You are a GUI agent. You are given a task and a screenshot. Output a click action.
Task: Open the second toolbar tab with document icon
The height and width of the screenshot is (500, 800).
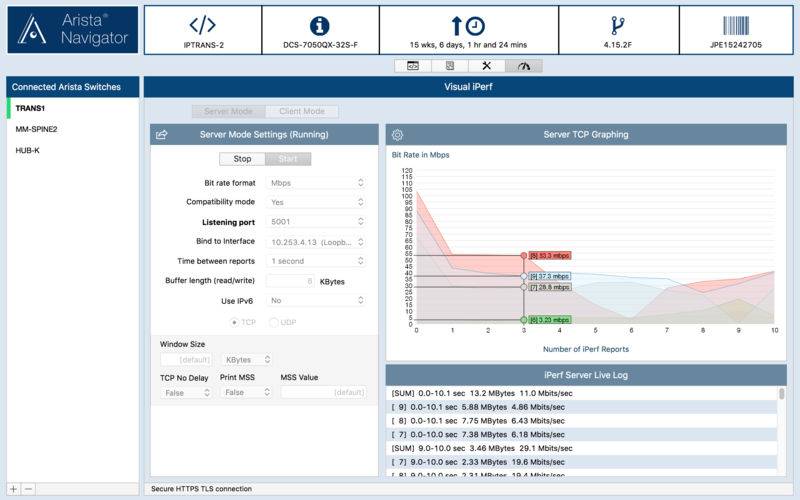(x=449, y=66)
